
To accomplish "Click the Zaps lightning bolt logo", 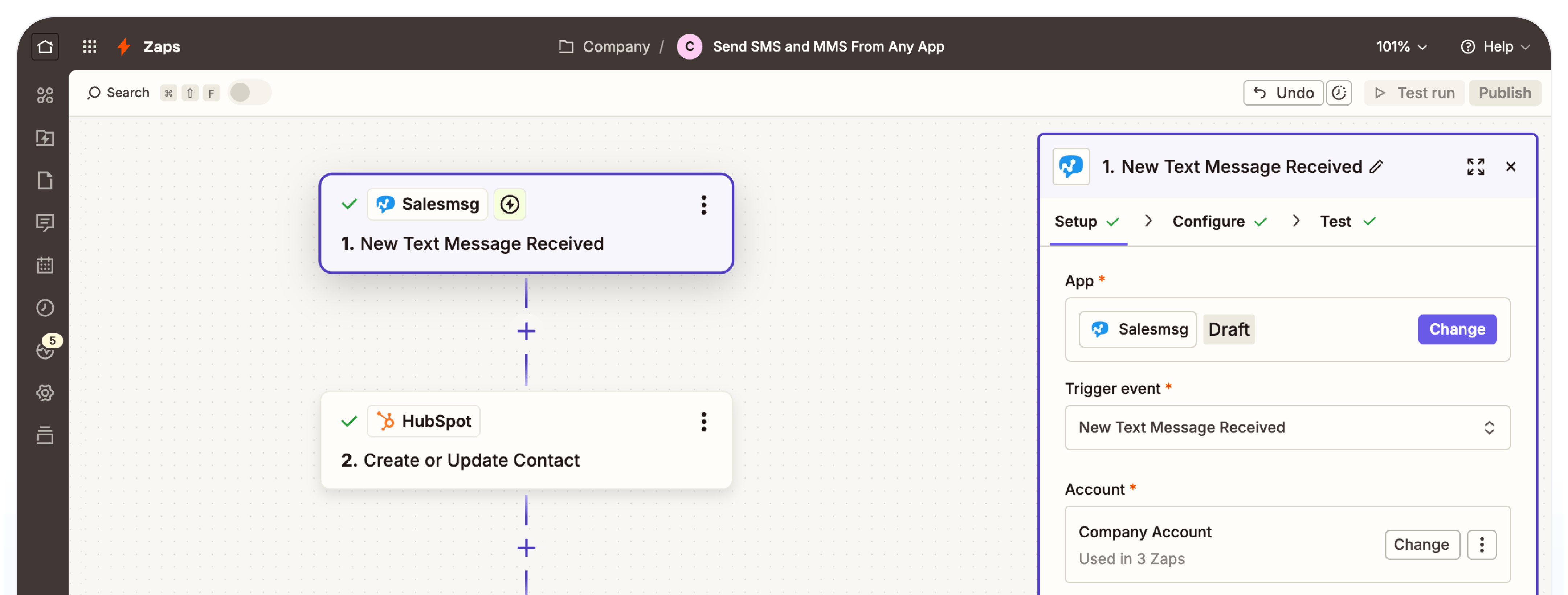I will point(123,46).
